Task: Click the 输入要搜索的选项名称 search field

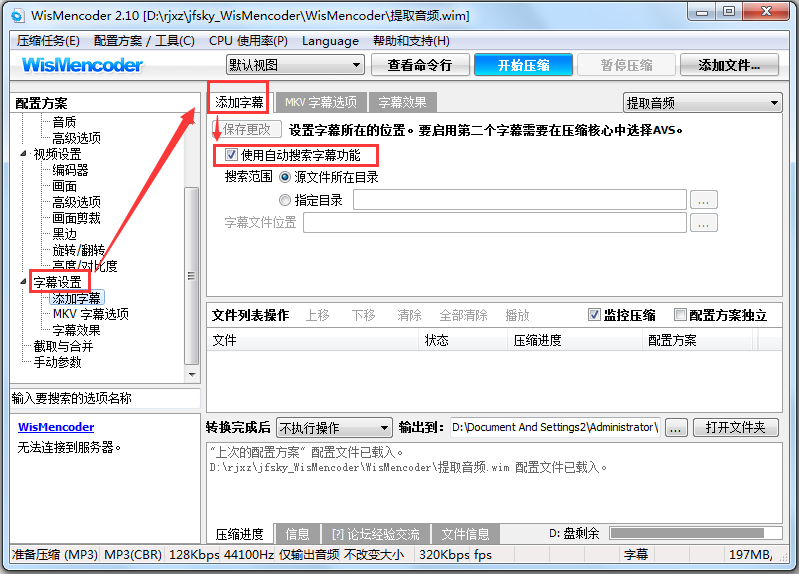Action: [x=105, y=398]
